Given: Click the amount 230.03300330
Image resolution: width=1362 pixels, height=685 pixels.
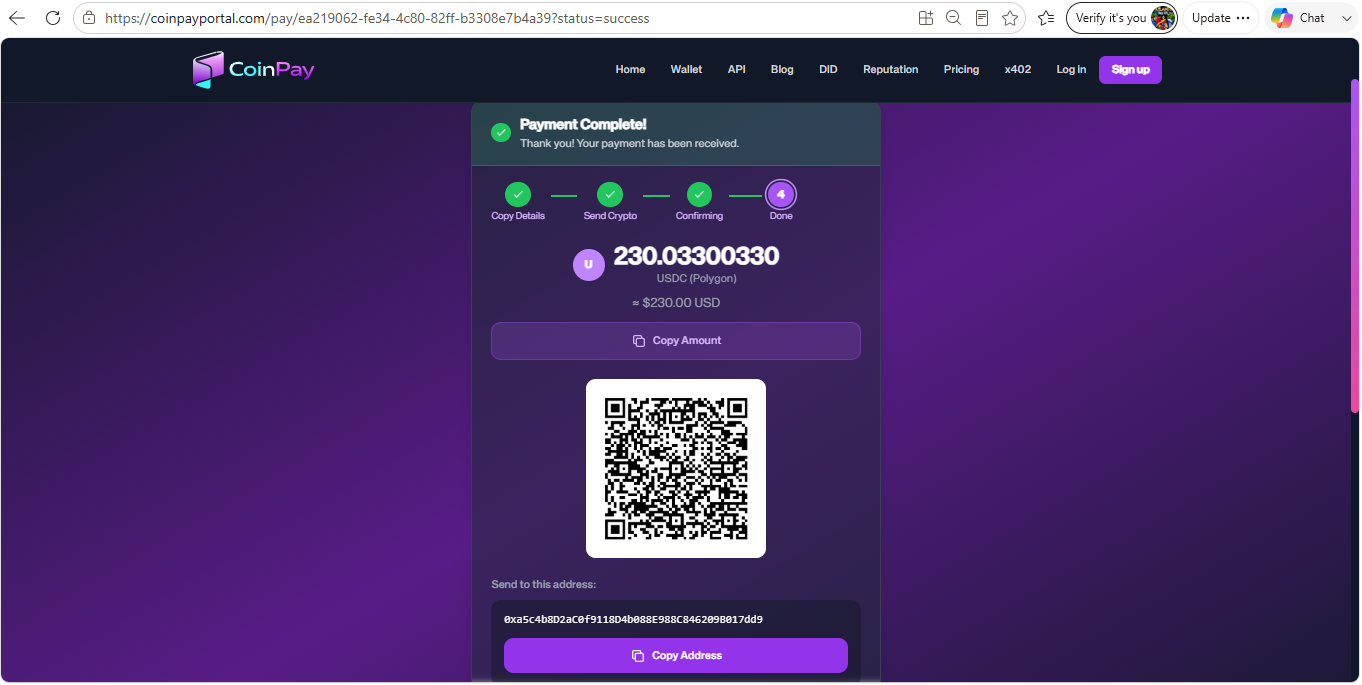Looking at the screenshot, I should (x=696, y=256).
